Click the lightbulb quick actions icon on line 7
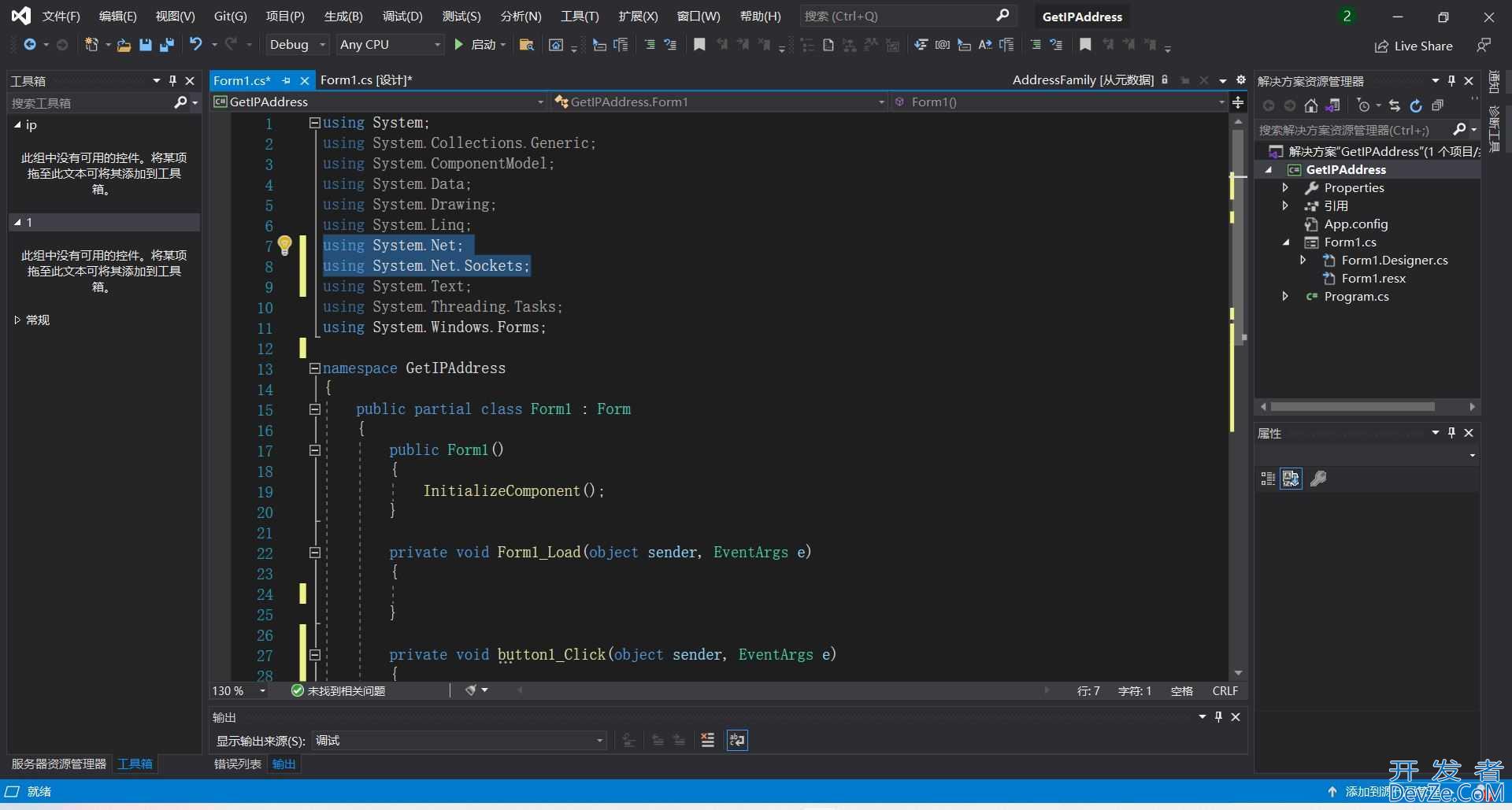 point(285,245)
